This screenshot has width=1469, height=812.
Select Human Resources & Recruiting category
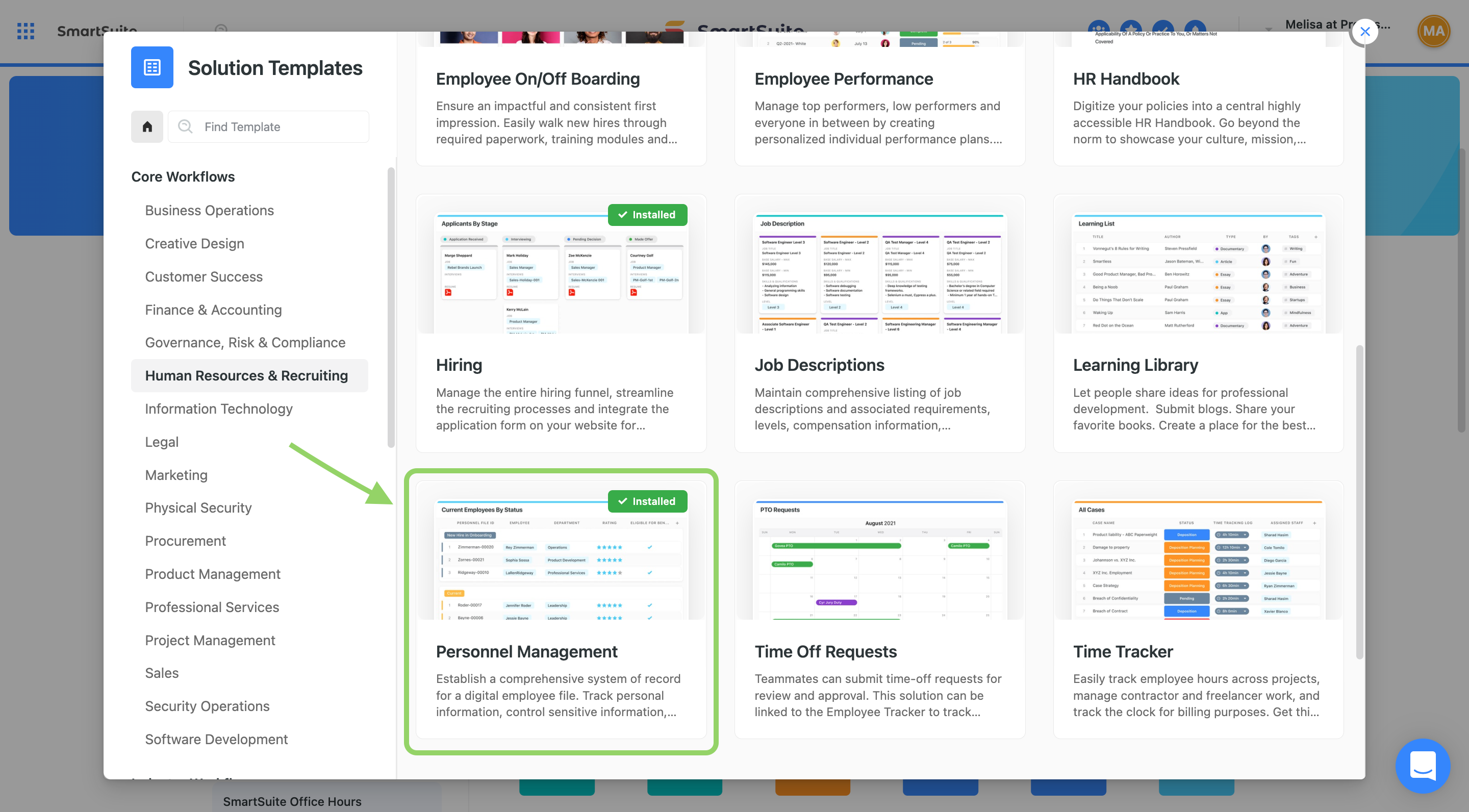click(x=246, y=375)
